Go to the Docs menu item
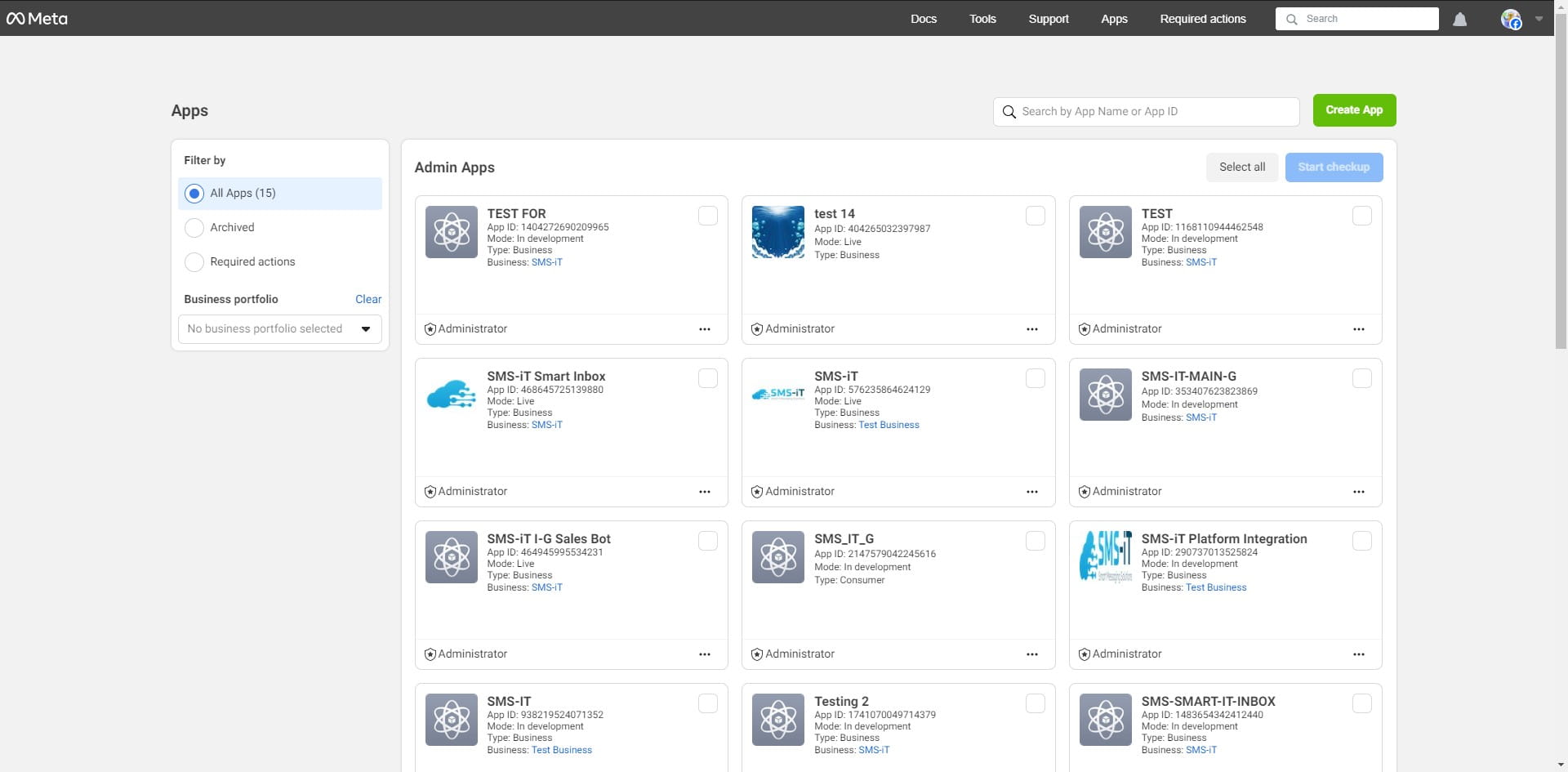 (x=923, y=19)
